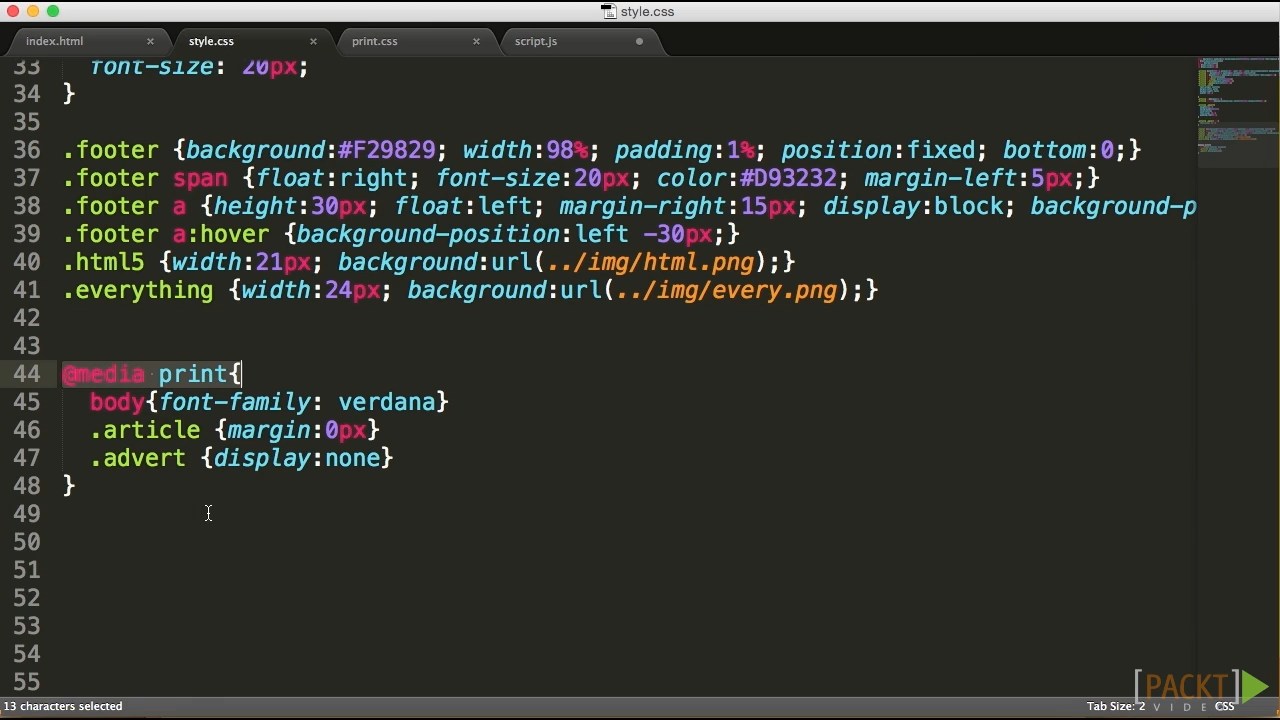Click line number 44 in gutter
This screenshot has height=720, width=1280.
27,374
